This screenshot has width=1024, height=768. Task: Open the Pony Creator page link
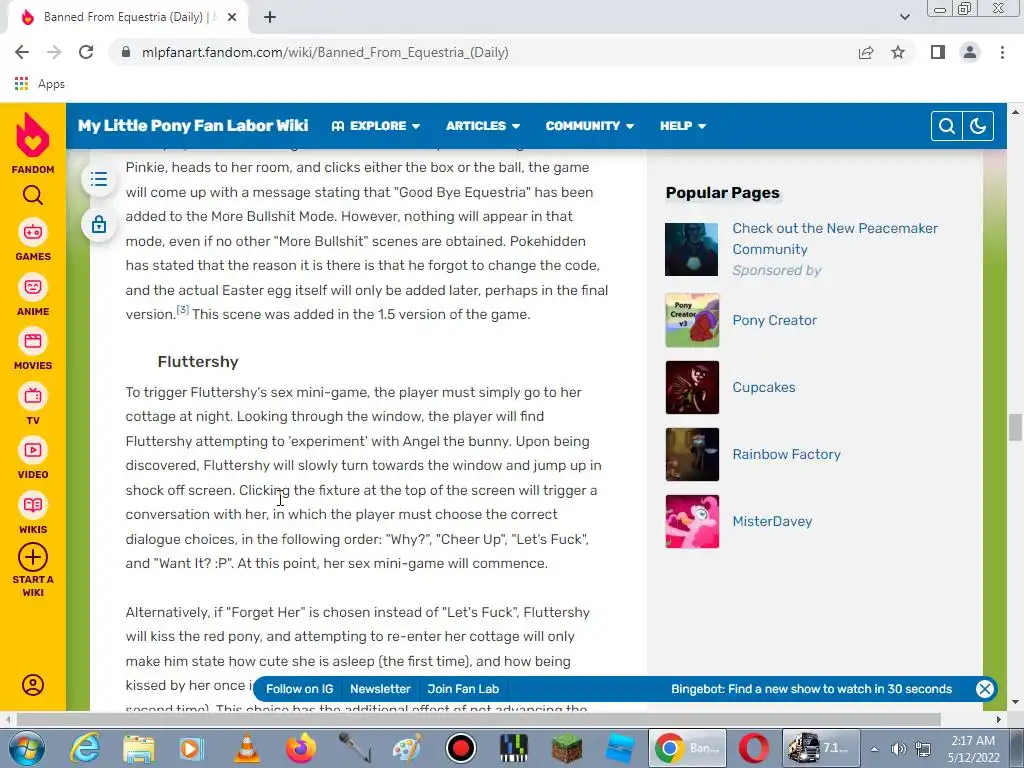pos(775,320)
